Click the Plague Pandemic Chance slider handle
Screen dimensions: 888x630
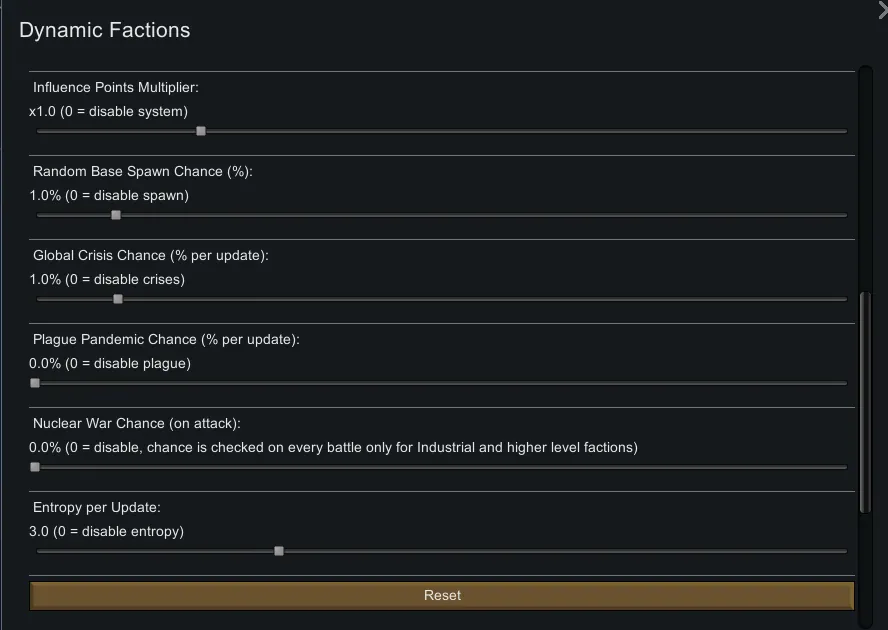35,383
